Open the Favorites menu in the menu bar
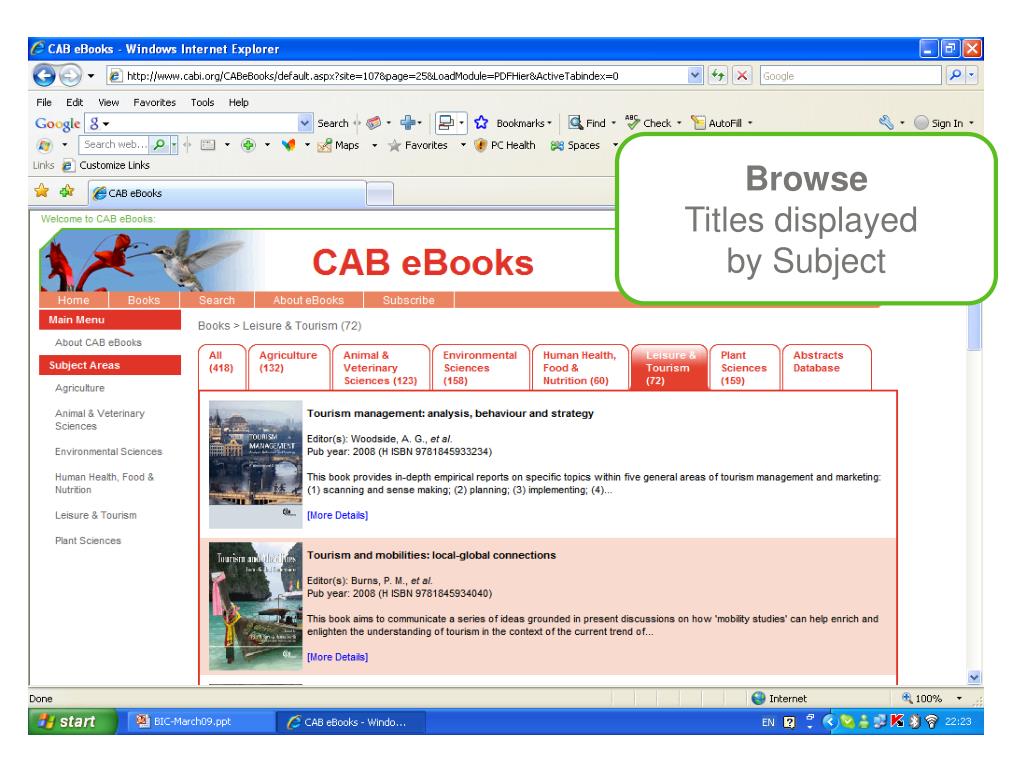The width and height of the screenshot is (1024, 768). point(154,102)
